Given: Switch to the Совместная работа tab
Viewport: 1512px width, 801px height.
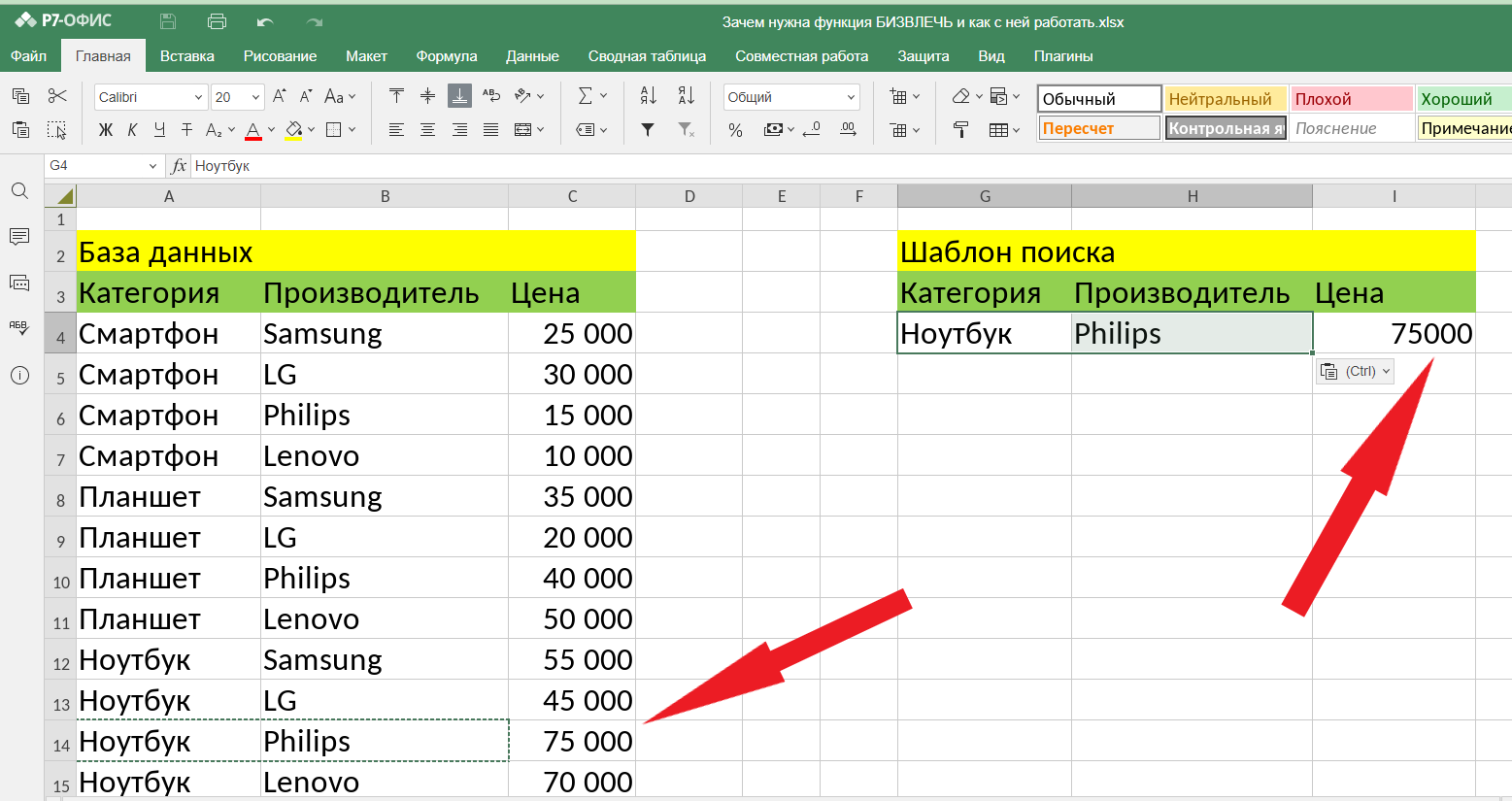Looking at the screenshot, I should click(x=802, y=56).
